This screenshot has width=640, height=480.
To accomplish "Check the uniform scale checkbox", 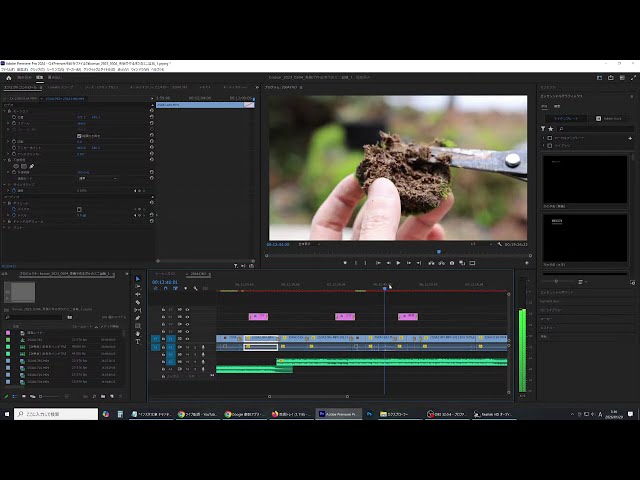I will 79,136.
